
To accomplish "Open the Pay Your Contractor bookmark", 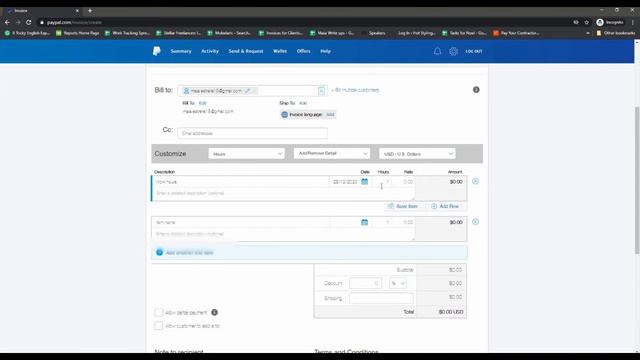I will [516, 33].
